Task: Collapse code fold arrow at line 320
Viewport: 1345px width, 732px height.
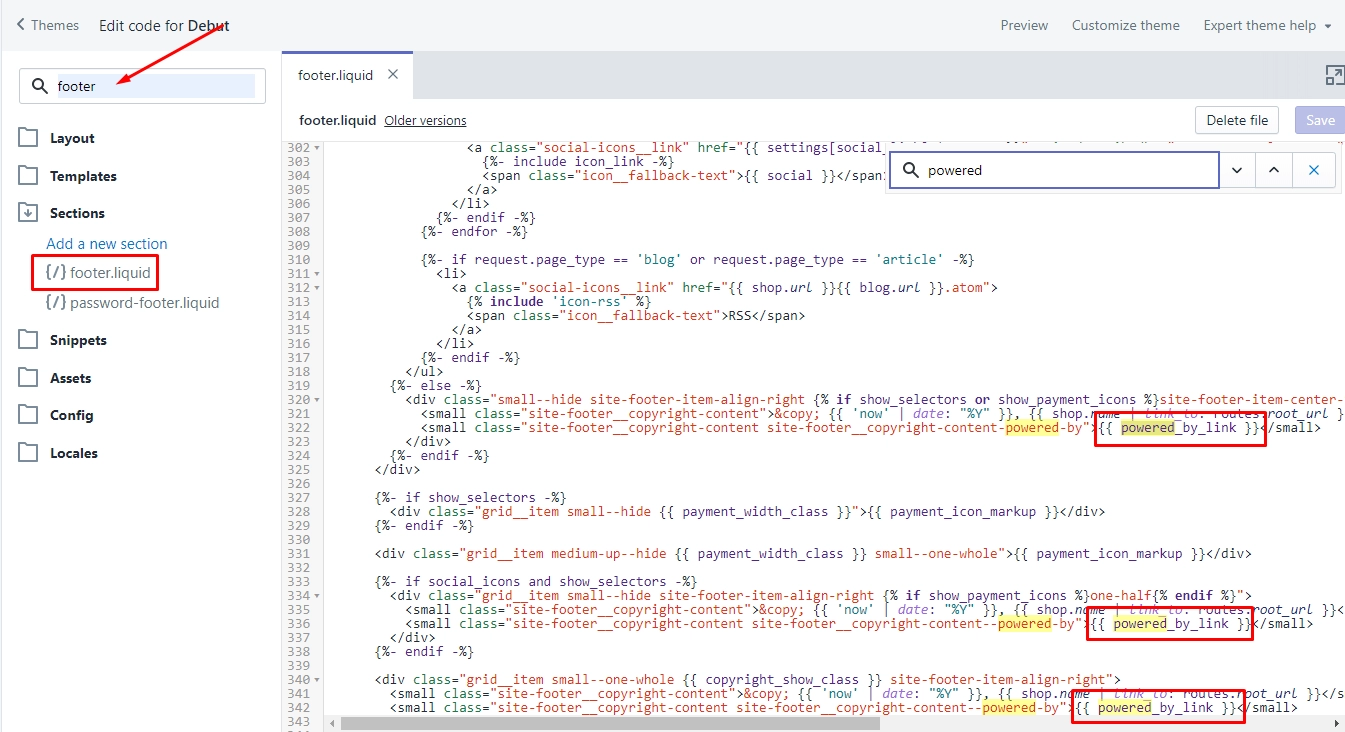Action: 318,400
